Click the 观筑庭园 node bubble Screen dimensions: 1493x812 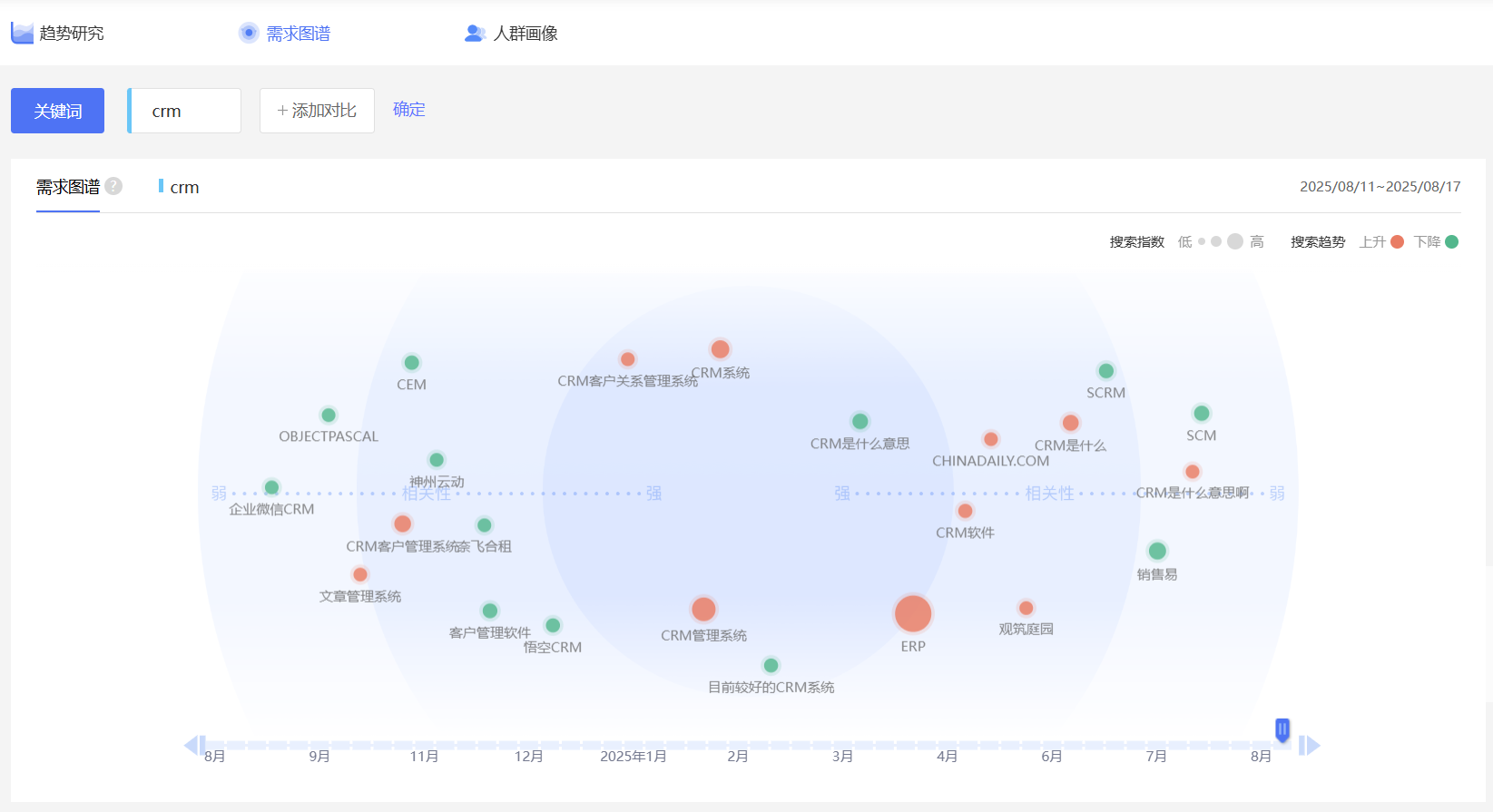(1026, 608)
